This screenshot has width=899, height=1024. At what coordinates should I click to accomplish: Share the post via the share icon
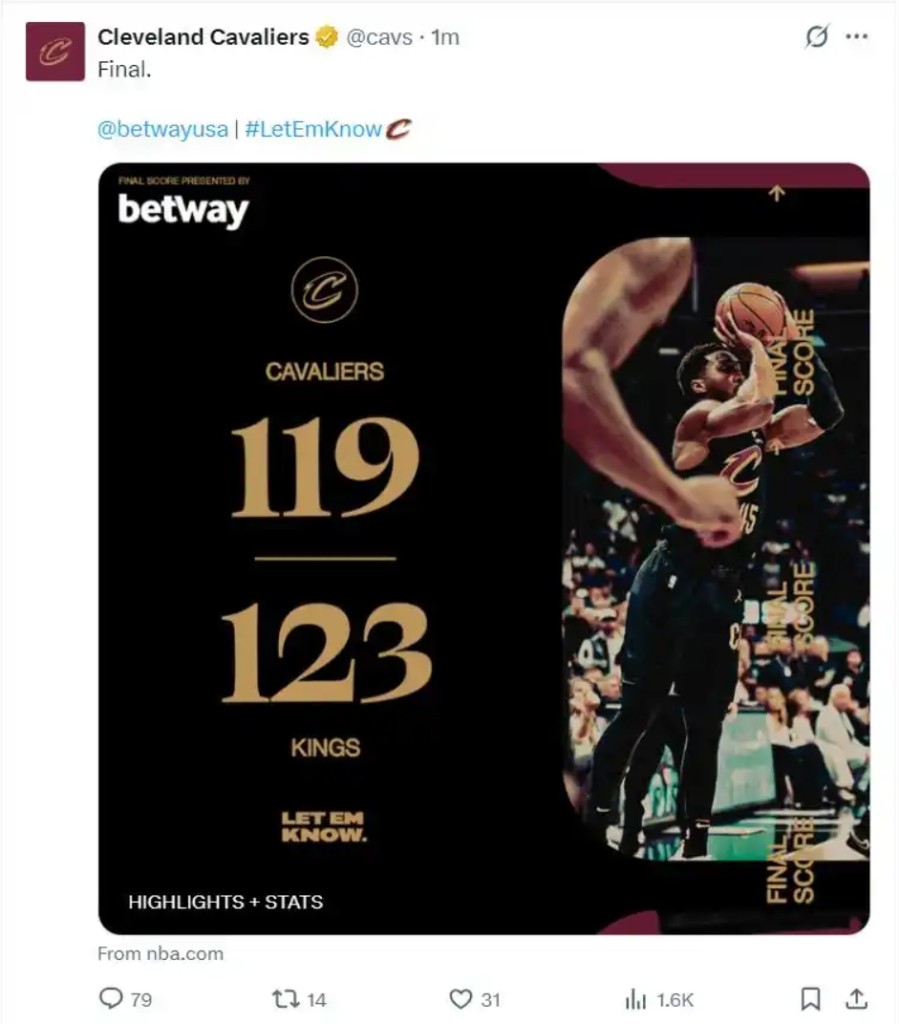(856, 999)
